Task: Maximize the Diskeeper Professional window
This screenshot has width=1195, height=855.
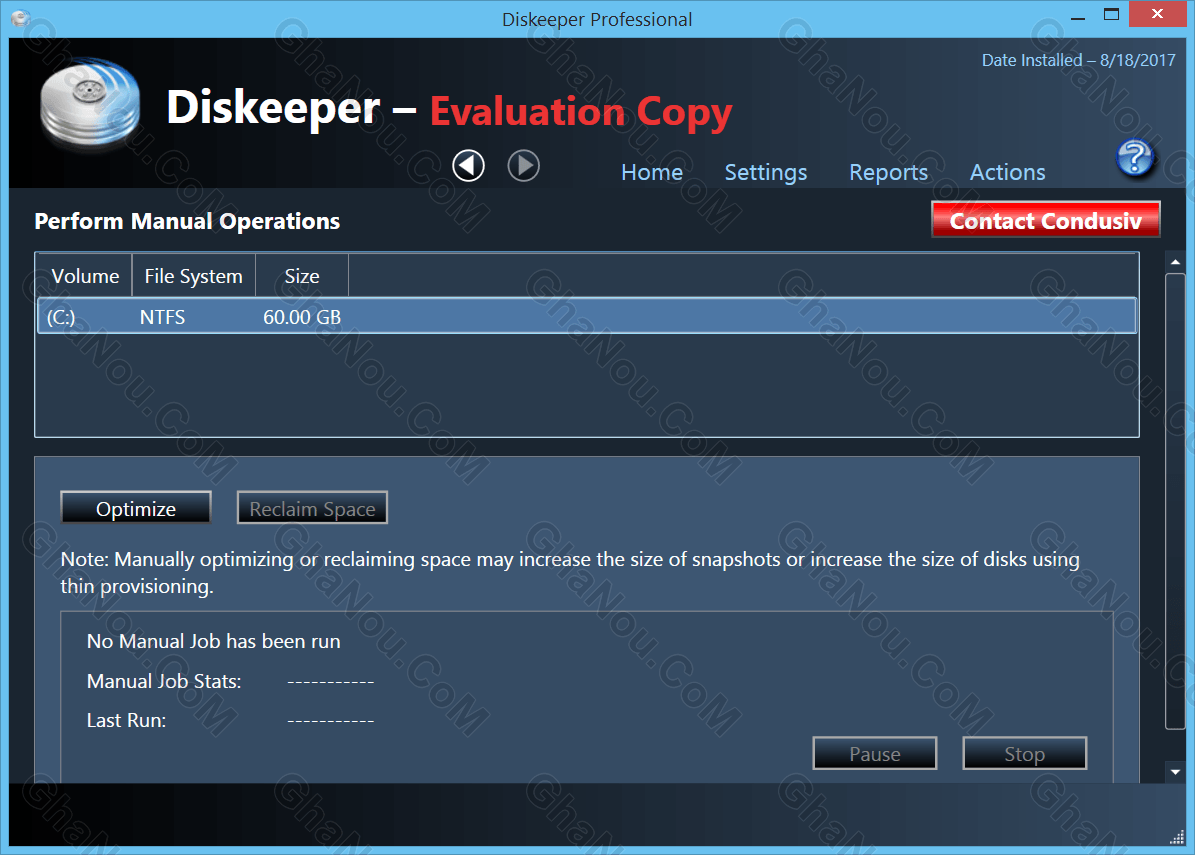Action: click(x=1111, y=14)
